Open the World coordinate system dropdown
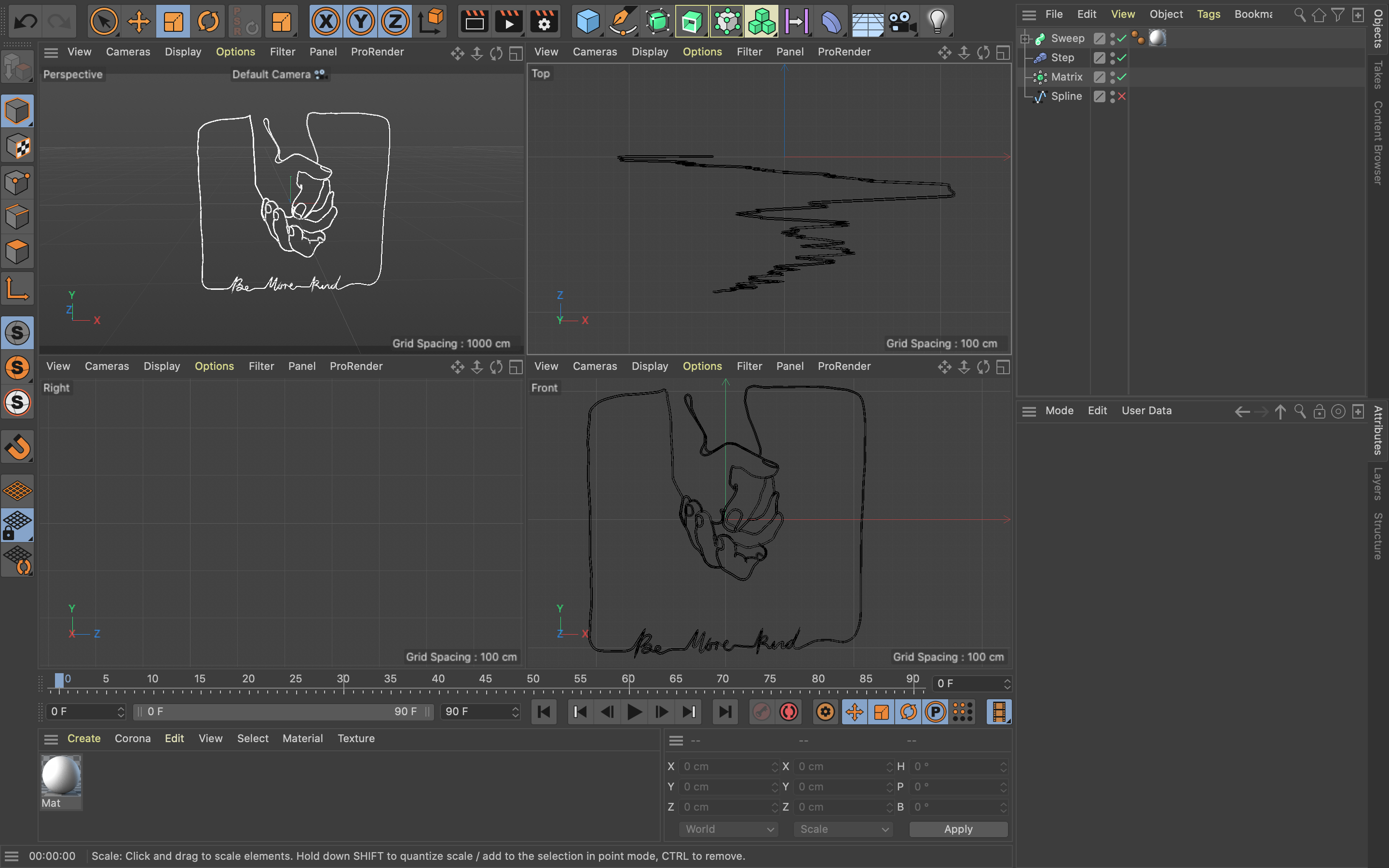This screenshot has width=1389, height=868. pyautogui.click(x=728, y=829)
